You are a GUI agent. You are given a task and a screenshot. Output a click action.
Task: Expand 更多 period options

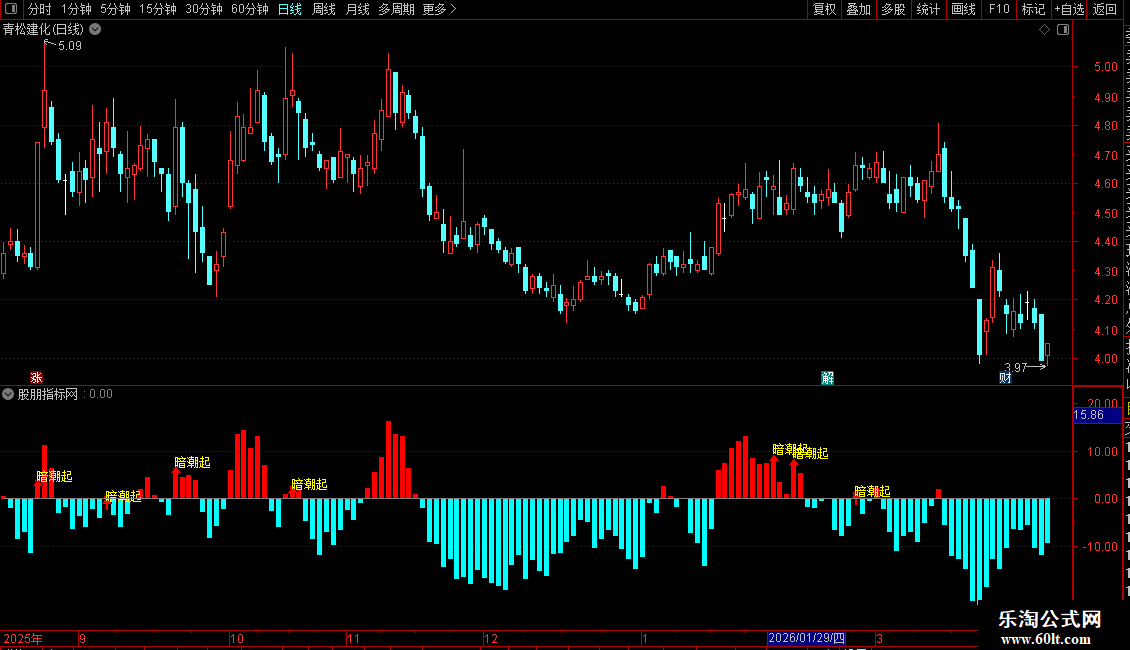[439, 9]
